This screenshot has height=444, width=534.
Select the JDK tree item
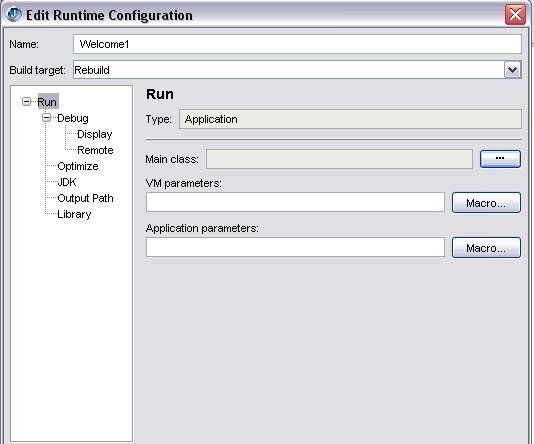[x=67, y=182]
